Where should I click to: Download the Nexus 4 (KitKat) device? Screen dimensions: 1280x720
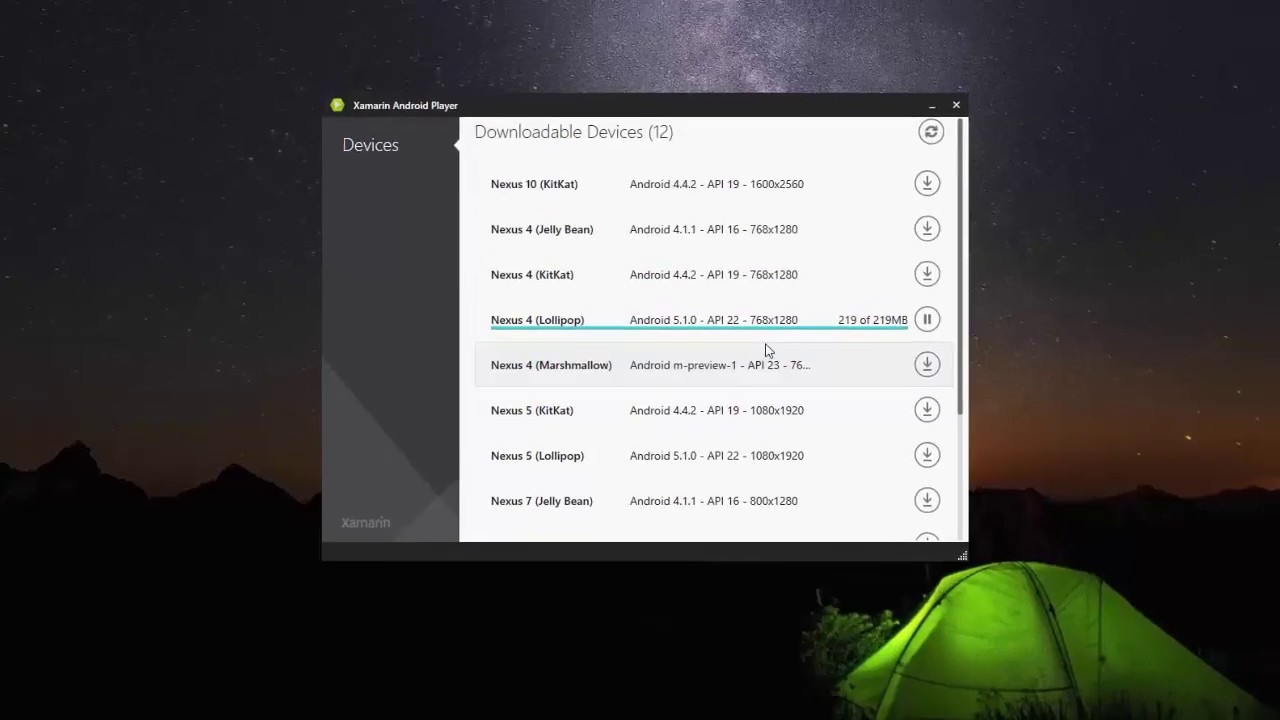(x=927, y=274)
